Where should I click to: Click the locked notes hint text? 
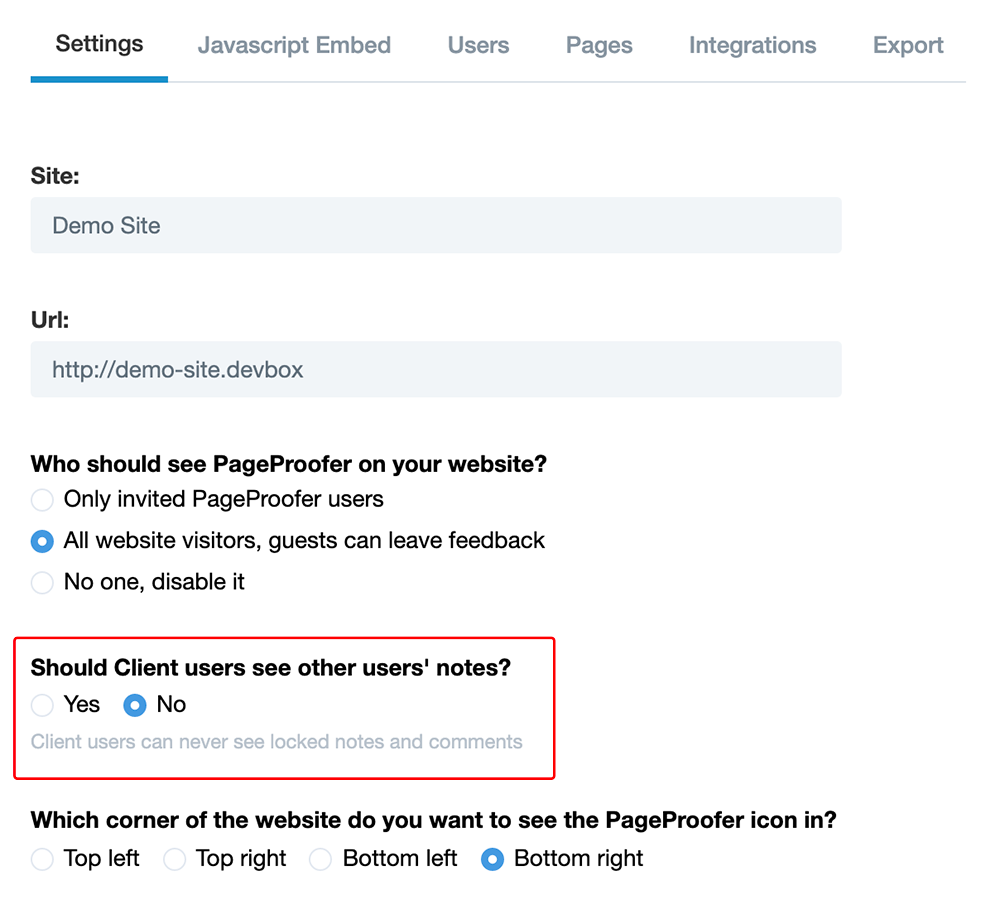276,742
